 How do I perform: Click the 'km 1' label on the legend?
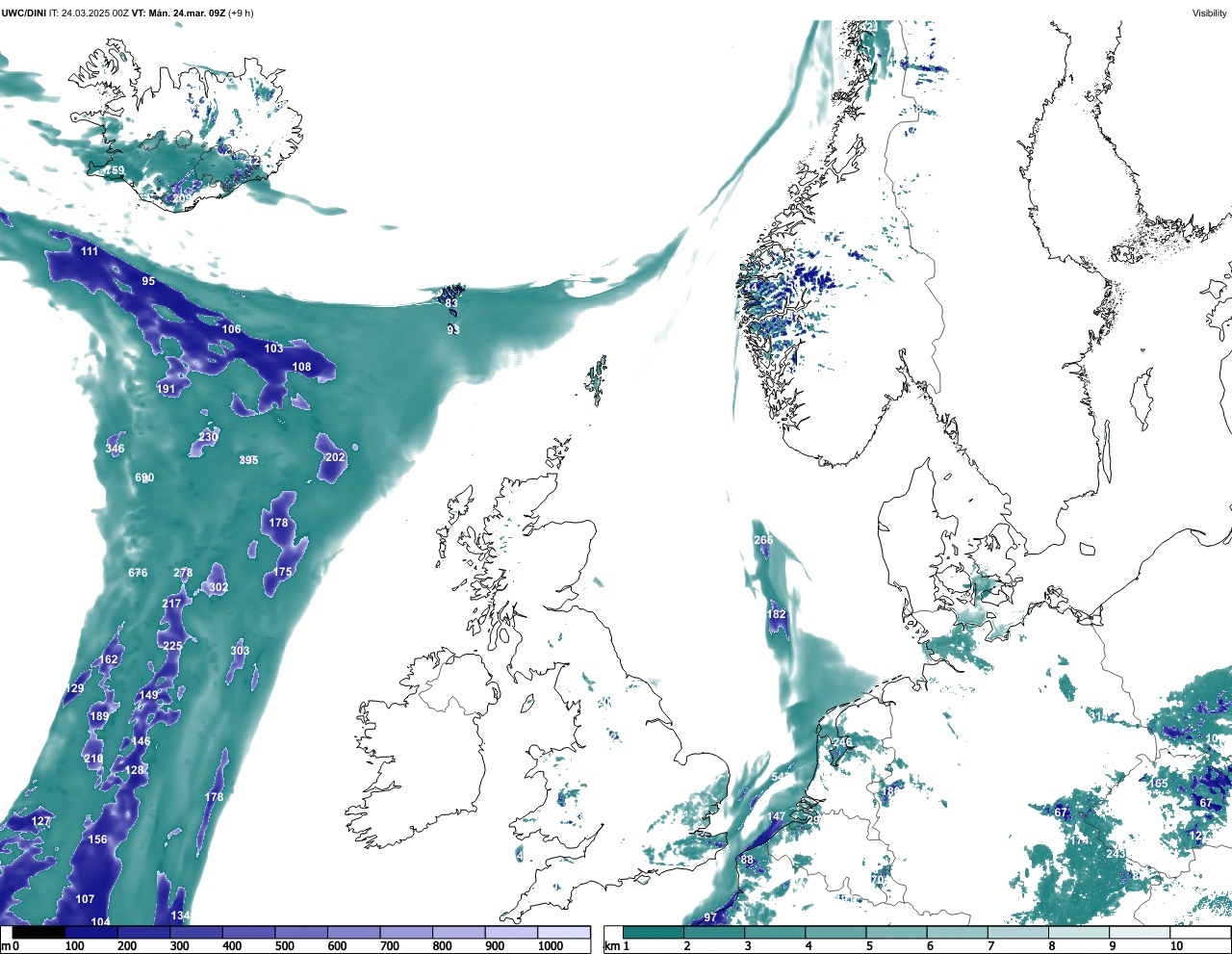(616, 946)
